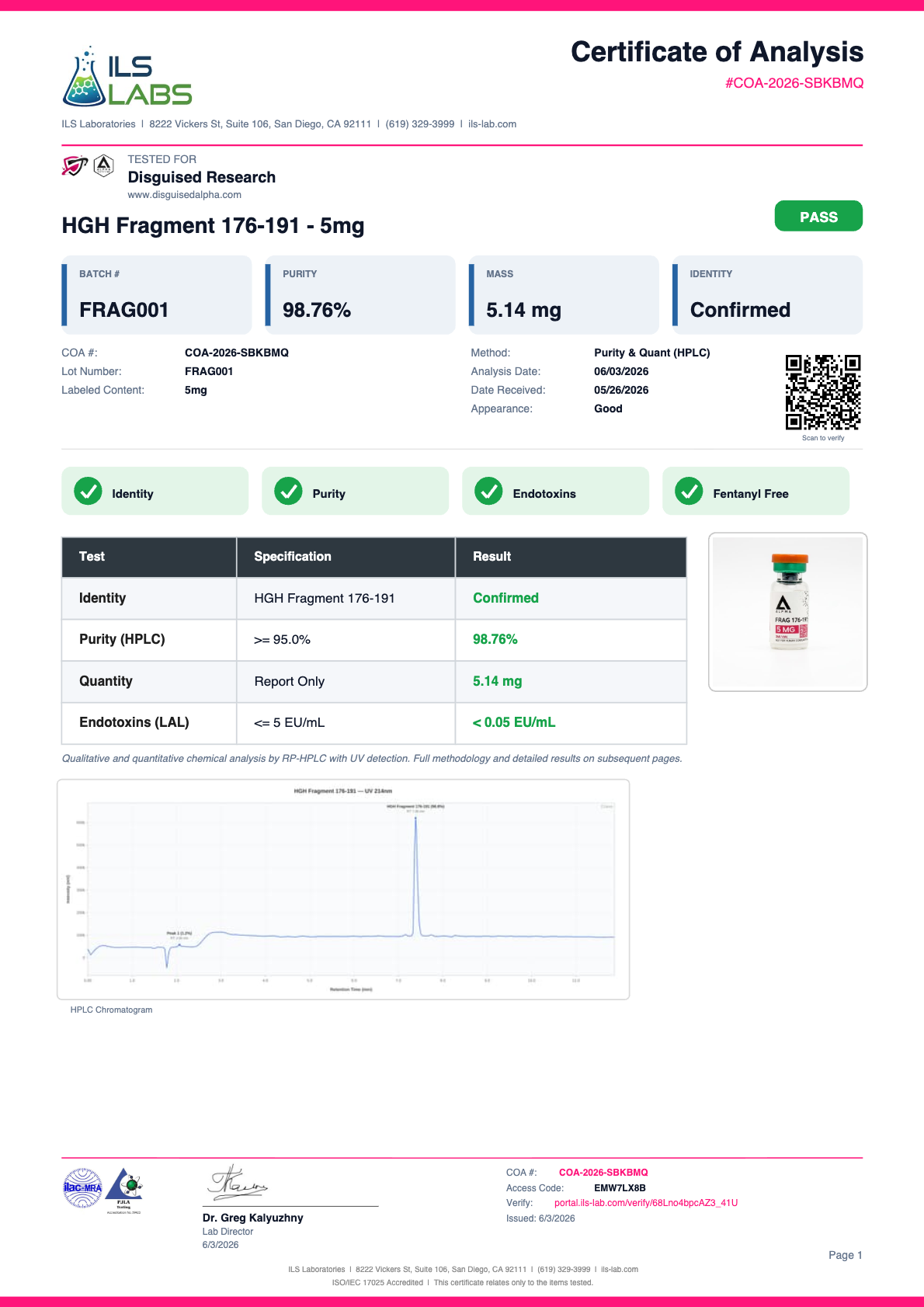Click the Appearance value Good
Viewport: 924px width, 1307px height.
608,408
